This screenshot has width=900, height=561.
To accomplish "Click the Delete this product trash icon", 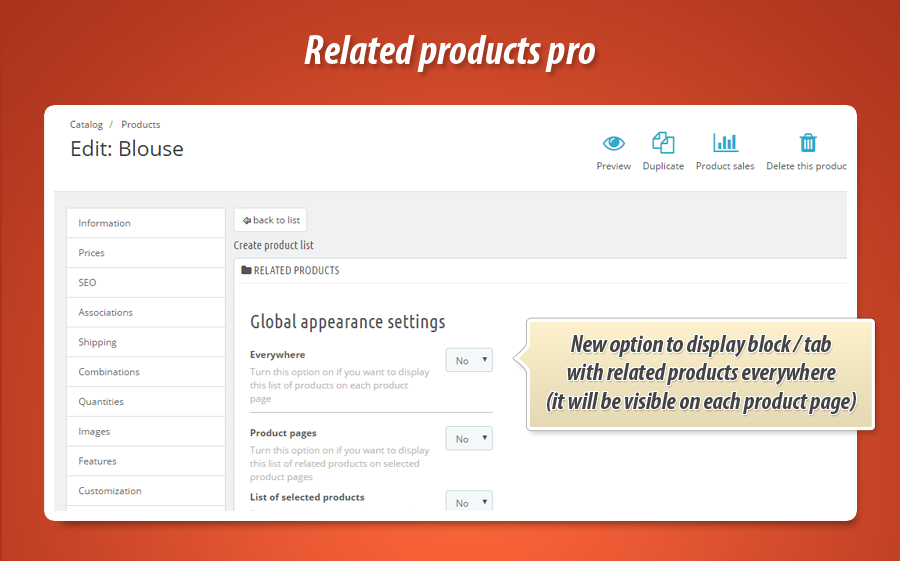I will pos(808,143).
